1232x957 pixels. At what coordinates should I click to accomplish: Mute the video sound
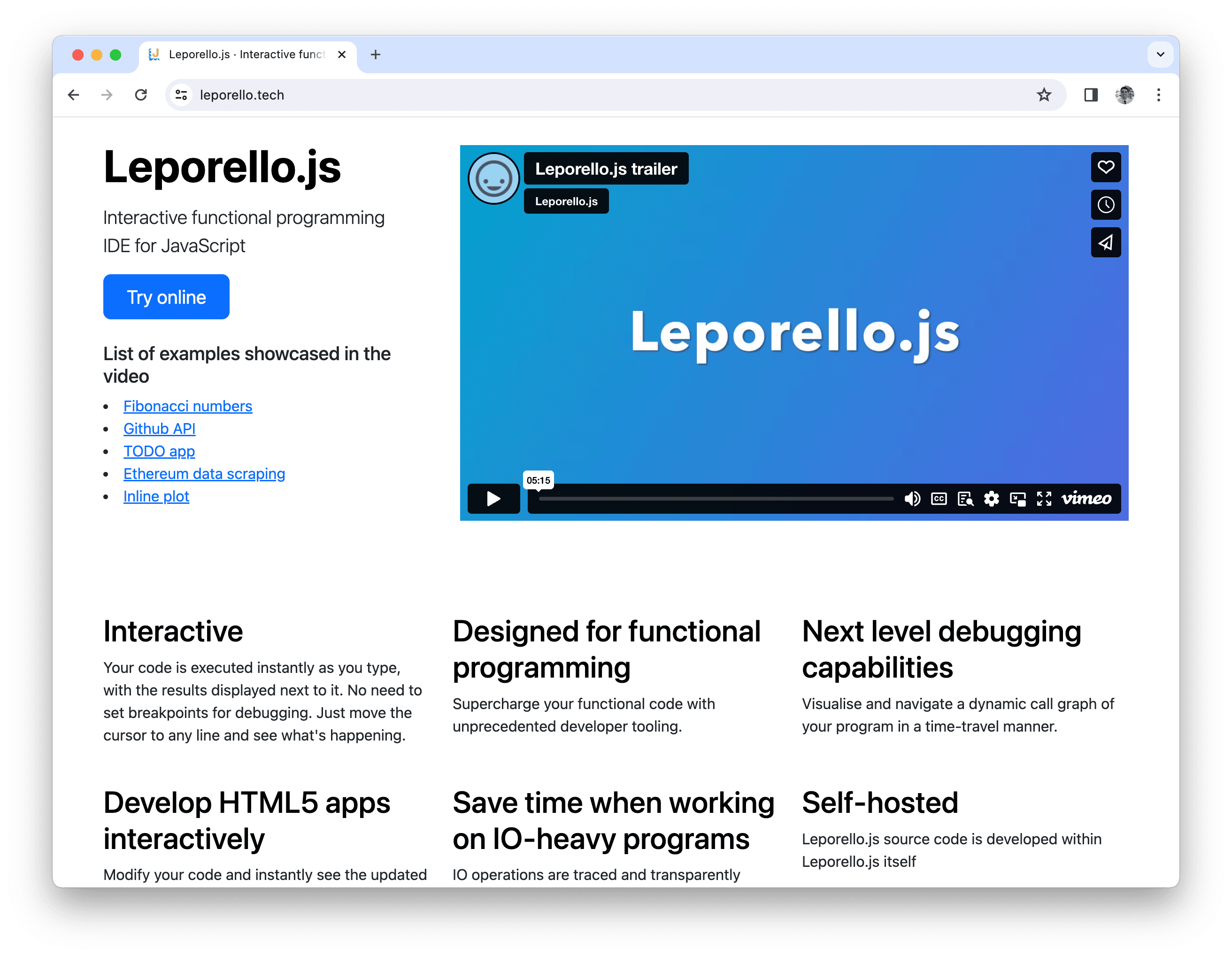(912, 499)
